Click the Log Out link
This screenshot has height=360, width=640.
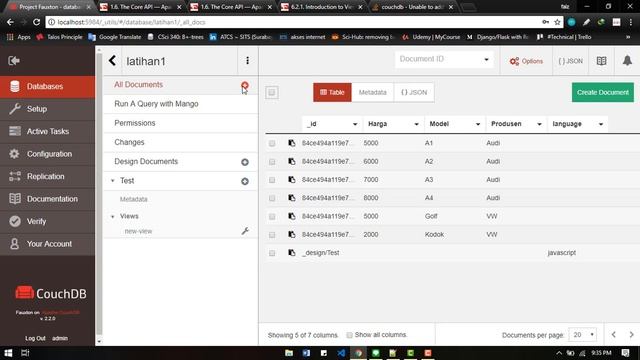pyautogui.click(x=35, y=338)
